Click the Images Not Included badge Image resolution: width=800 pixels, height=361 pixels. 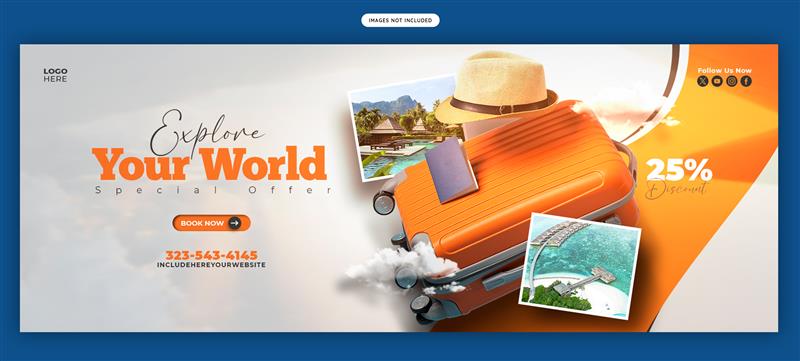[400, 20]
